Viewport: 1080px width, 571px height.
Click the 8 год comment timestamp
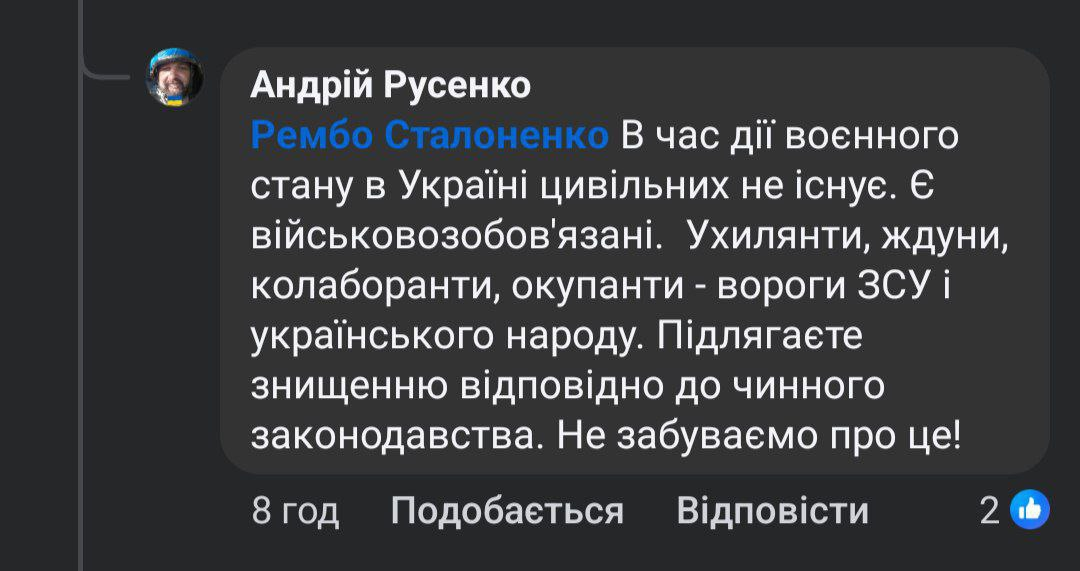296,512
